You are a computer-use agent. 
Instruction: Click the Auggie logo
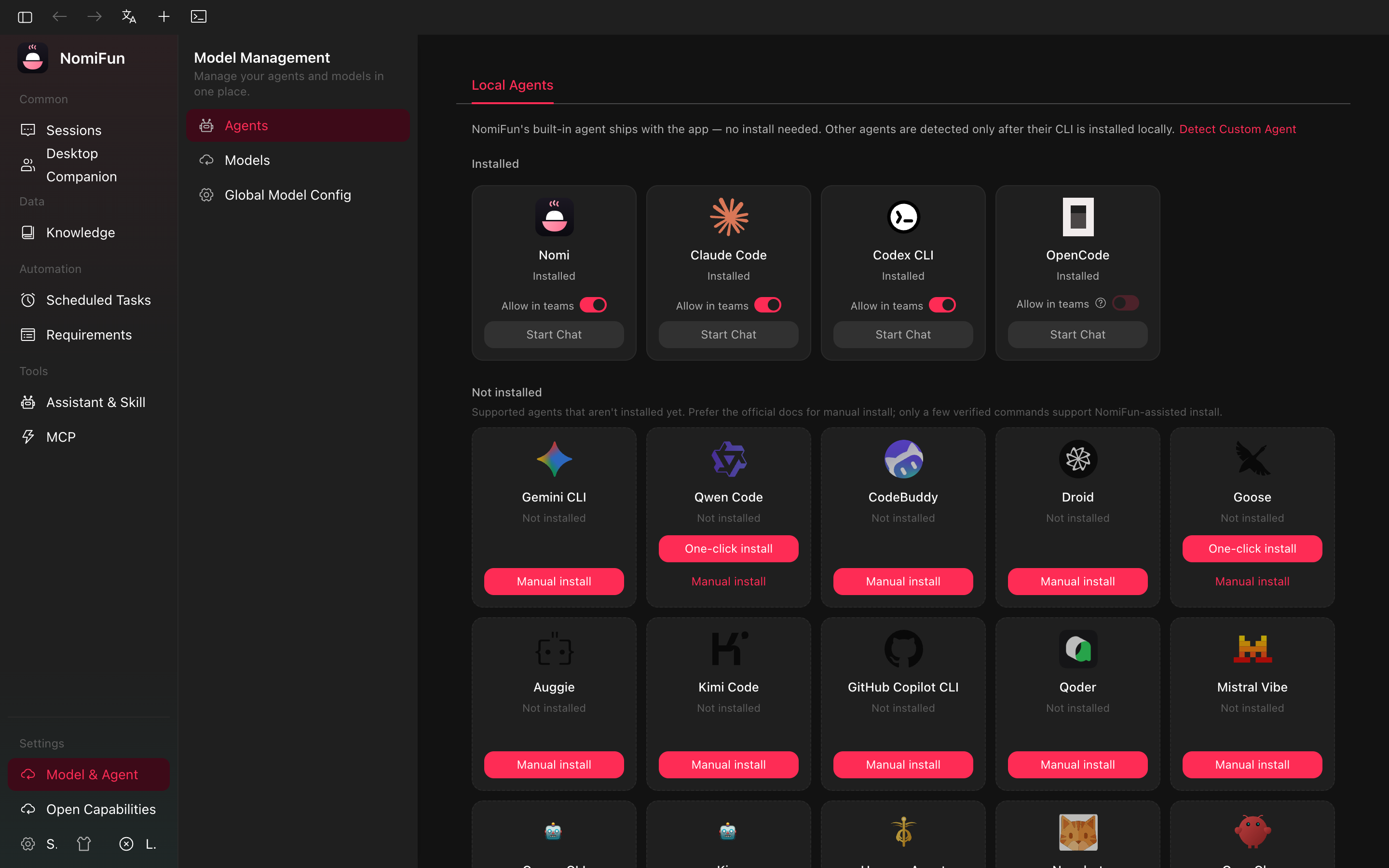pyautogui.click(x=555, y=649)
